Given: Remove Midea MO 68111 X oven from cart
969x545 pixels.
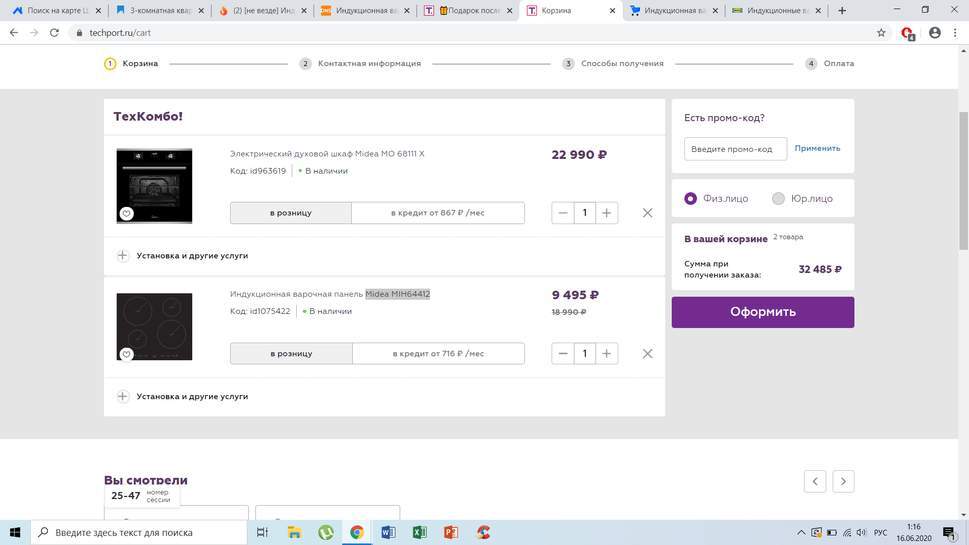Looking at the screenshot, I should 647,213.
